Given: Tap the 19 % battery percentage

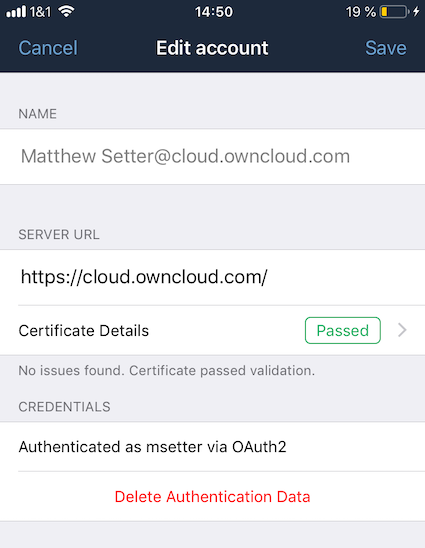Looking at the screenshot, I should (x=361, y=12).
